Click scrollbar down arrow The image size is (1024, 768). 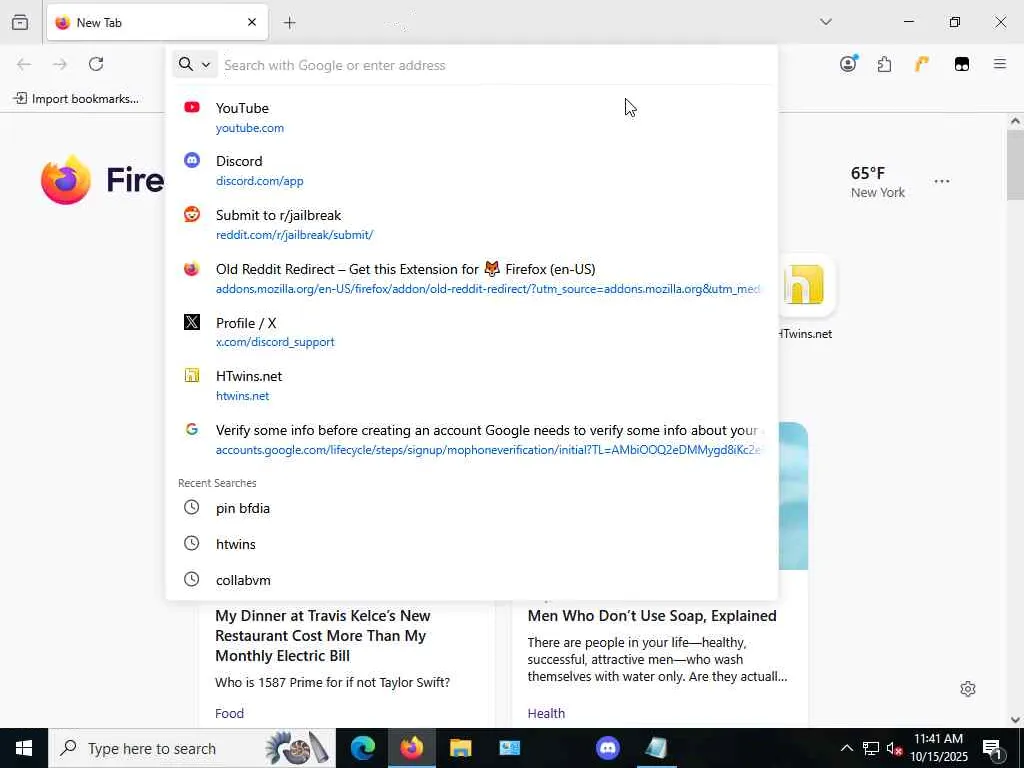[x=1015, y=720]
